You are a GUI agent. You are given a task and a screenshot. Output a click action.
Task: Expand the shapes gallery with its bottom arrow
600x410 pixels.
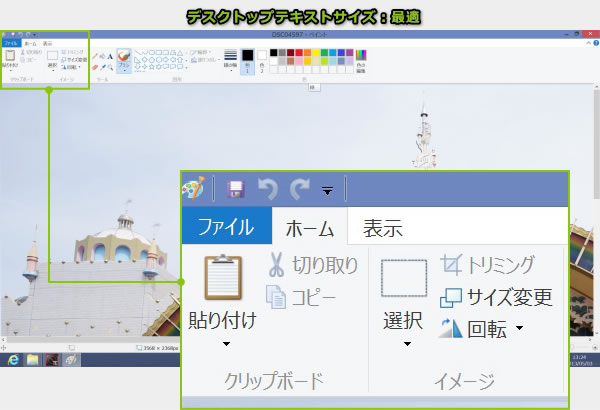(x=186, y=68)
